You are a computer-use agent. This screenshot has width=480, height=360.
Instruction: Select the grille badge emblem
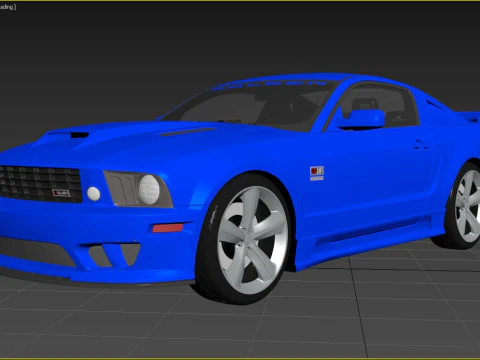click(x=61, y=193)
